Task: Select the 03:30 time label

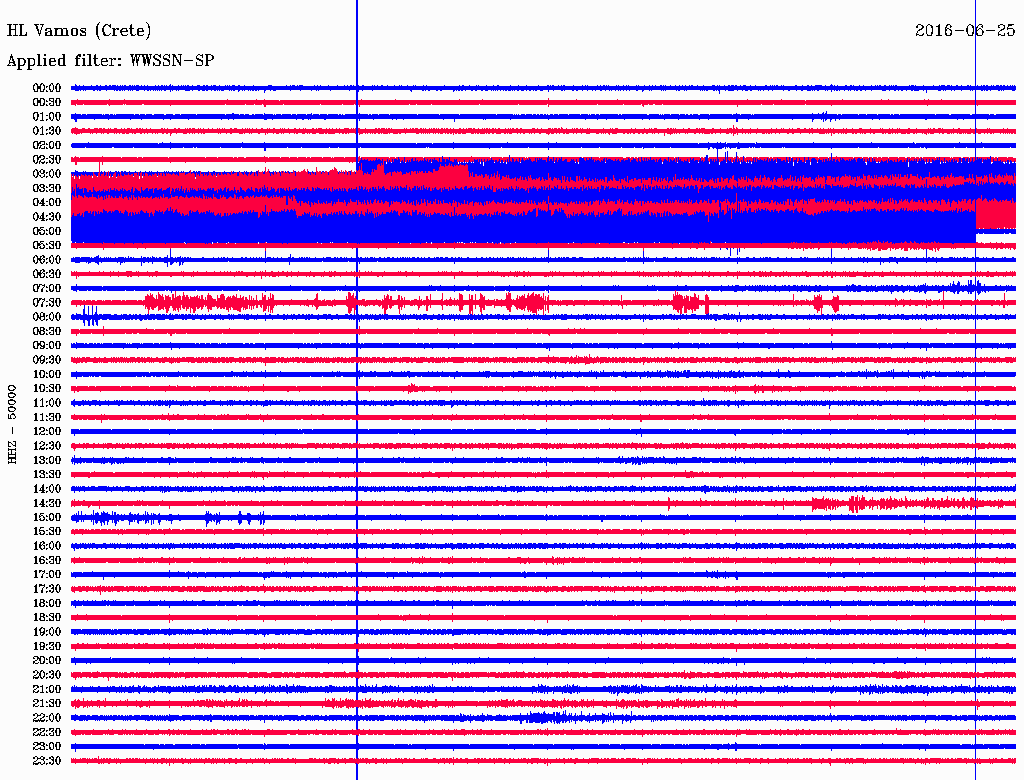Action: point(47,189)
